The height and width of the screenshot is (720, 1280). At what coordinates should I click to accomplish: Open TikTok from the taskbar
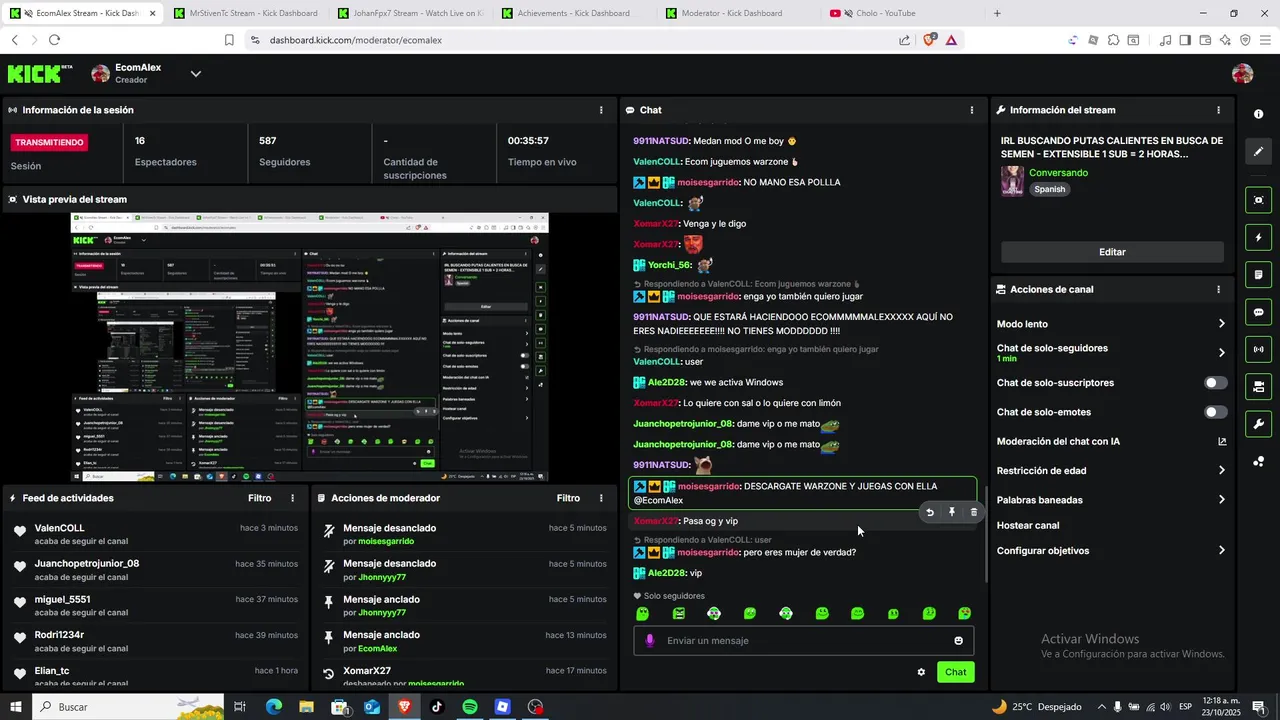(x=437, y=707)
